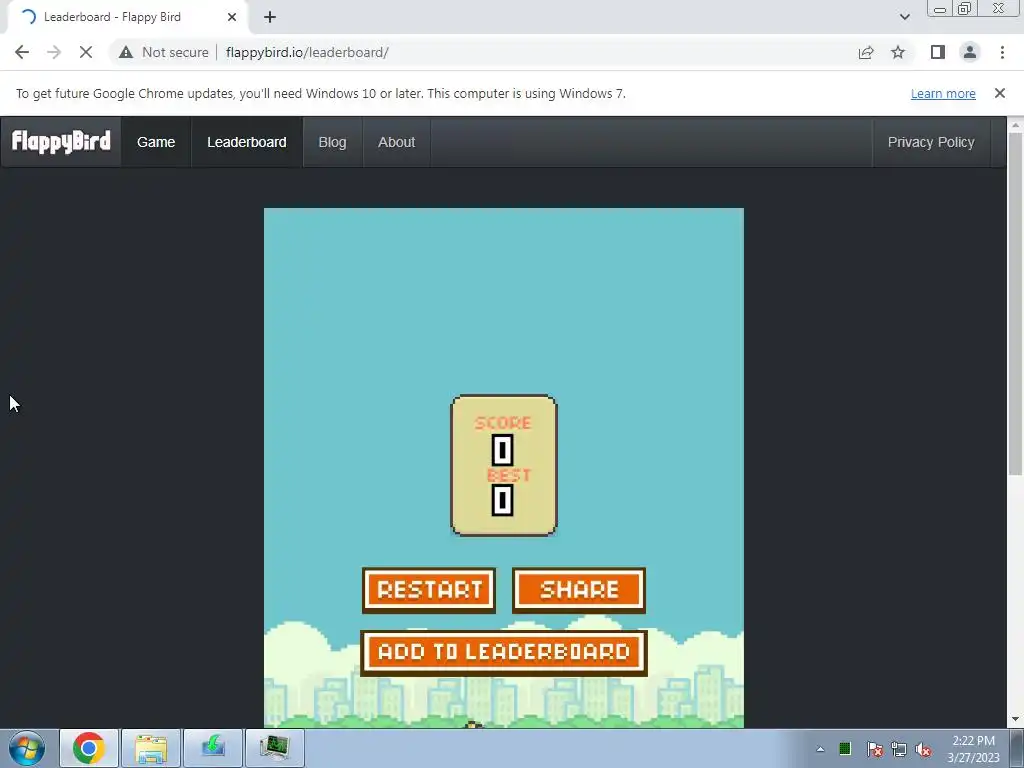
Task: Click the network tray icon
Action: (899, 749)
